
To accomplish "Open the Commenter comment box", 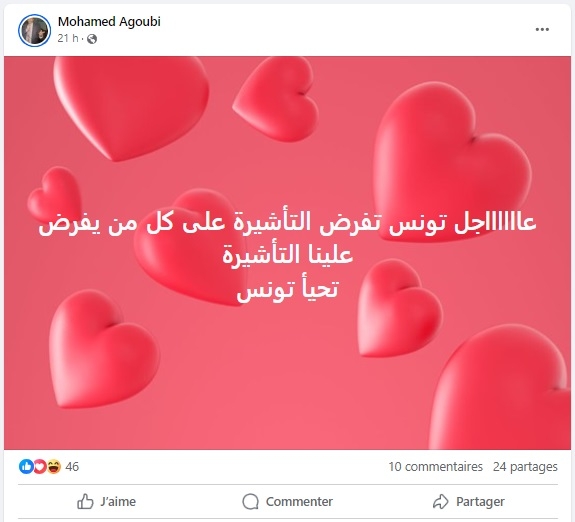I will [288, 501].
